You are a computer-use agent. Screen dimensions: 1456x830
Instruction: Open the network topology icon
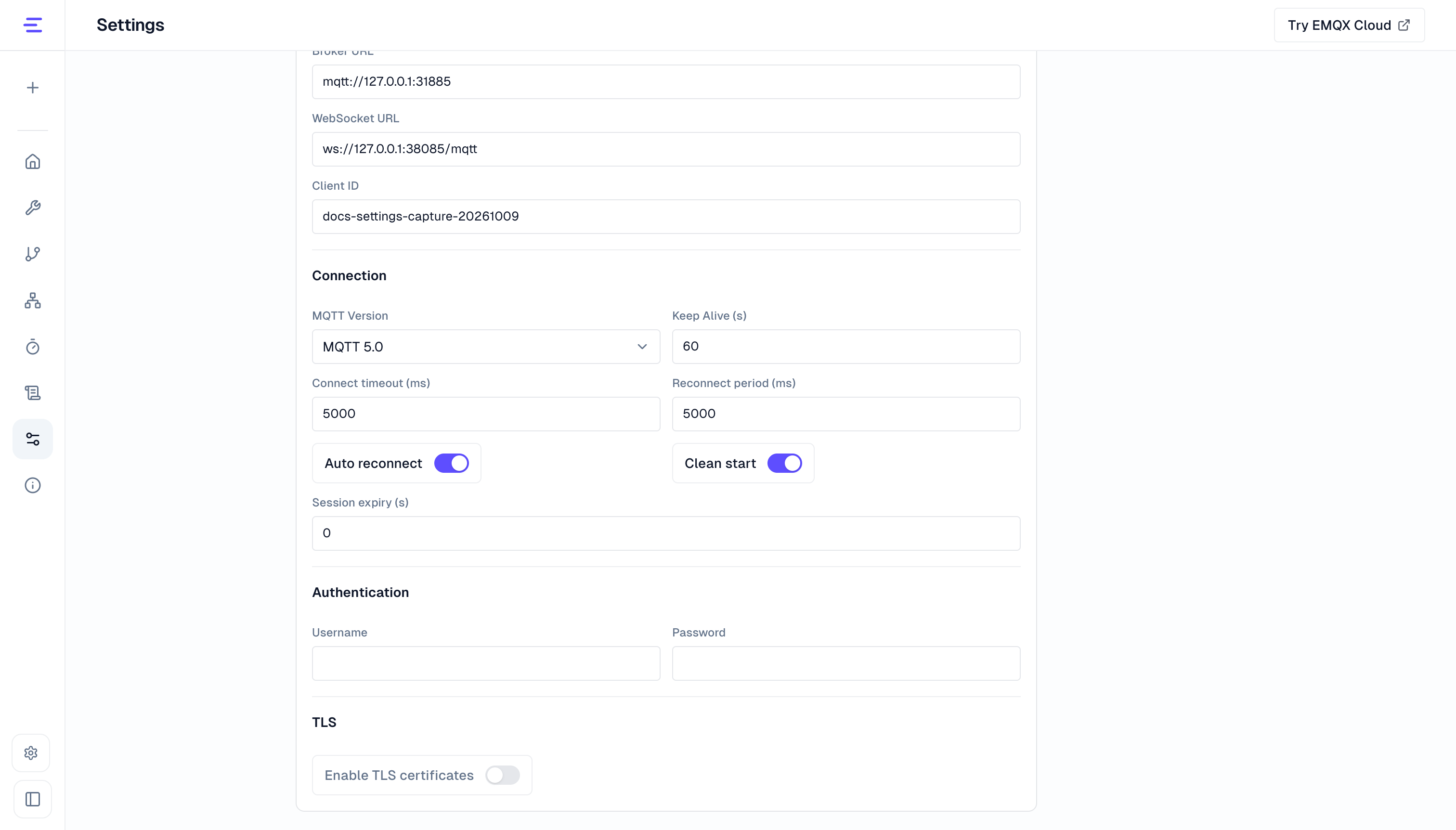[x=32, y=300]
